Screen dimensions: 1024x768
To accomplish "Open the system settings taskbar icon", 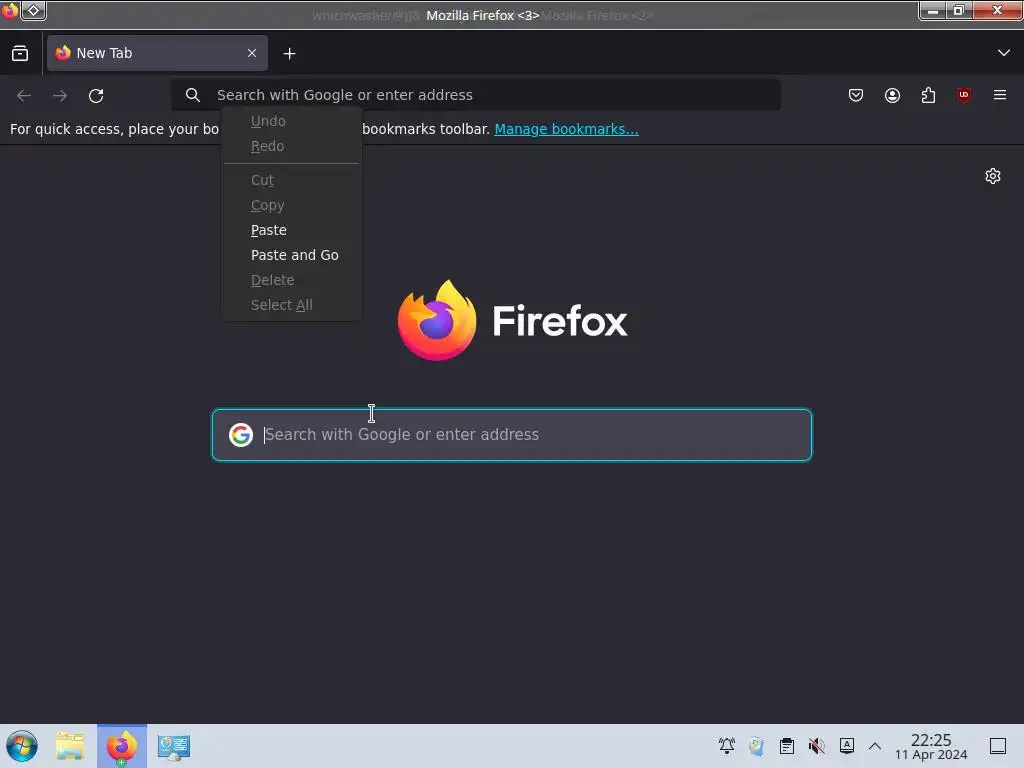I will (x=174, y=746).
